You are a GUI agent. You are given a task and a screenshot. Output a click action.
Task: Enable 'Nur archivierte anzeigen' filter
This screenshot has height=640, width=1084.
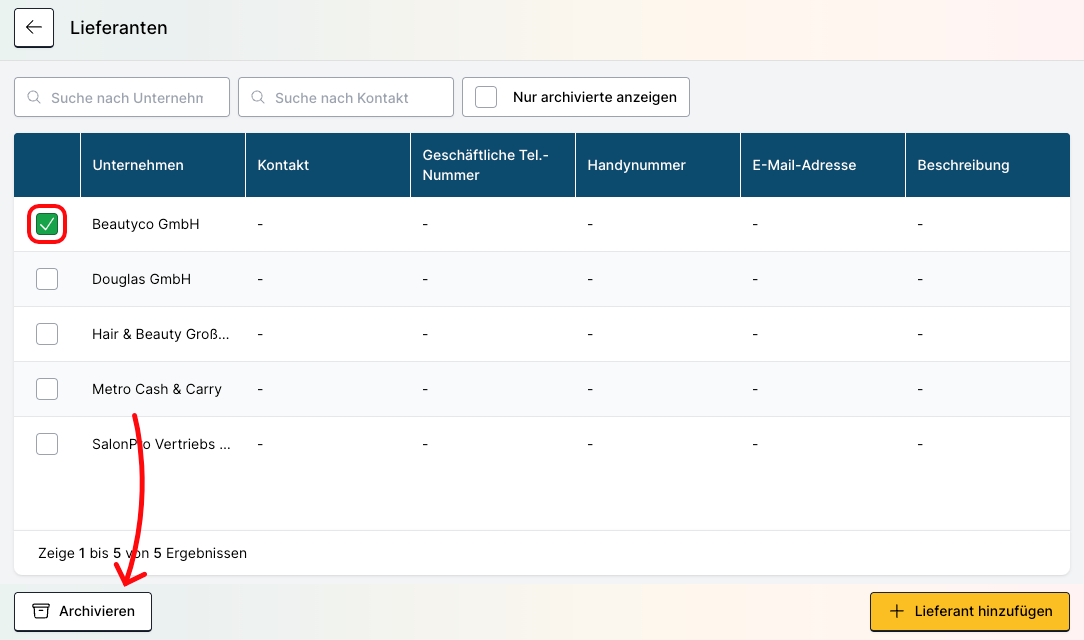(x=486, y=97)
